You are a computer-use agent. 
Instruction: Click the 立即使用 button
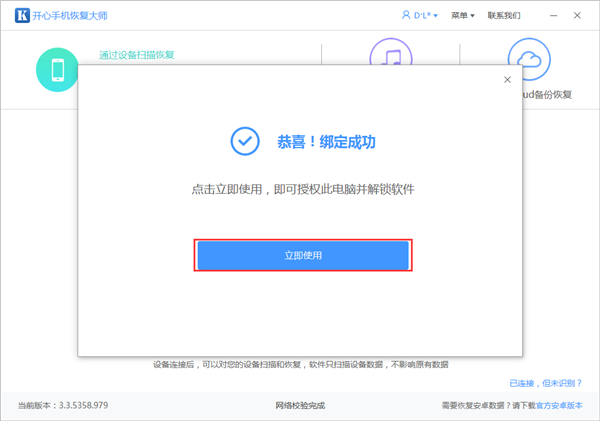(303, 255)
